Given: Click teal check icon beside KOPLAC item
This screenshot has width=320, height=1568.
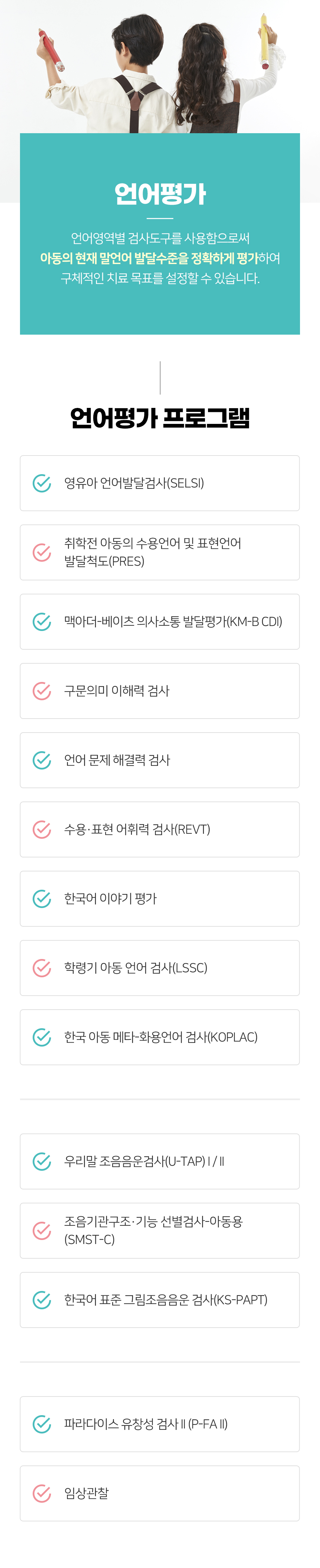Looking at the screenshot, I should [41, 1037].
